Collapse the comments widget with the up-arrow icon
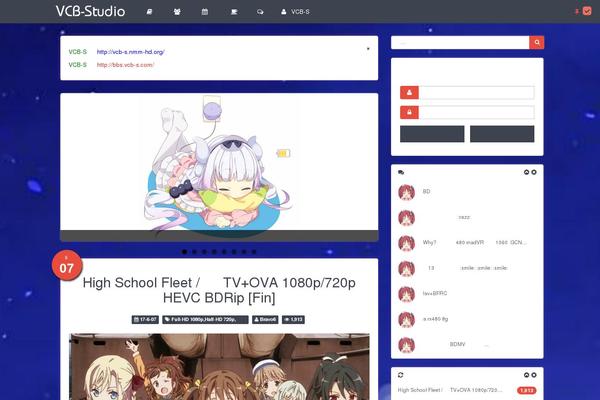Viewport: 600px width, 400px height. pos(527,172)
